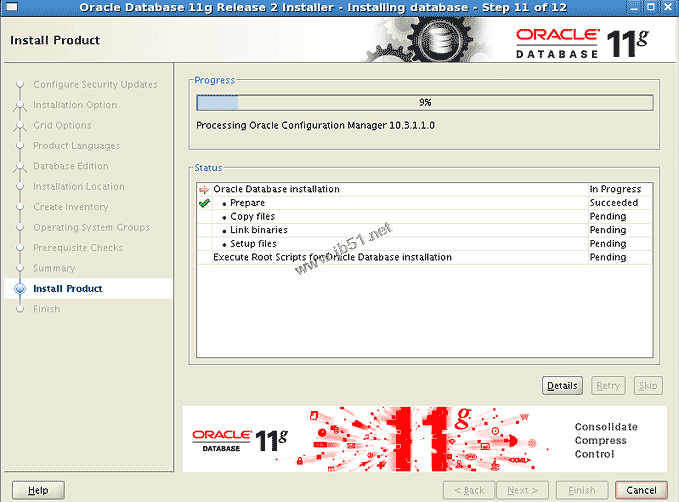679x502 pixels.
Task: Click the Skip button
Action: pyautogui.click(x=648, y=385)
